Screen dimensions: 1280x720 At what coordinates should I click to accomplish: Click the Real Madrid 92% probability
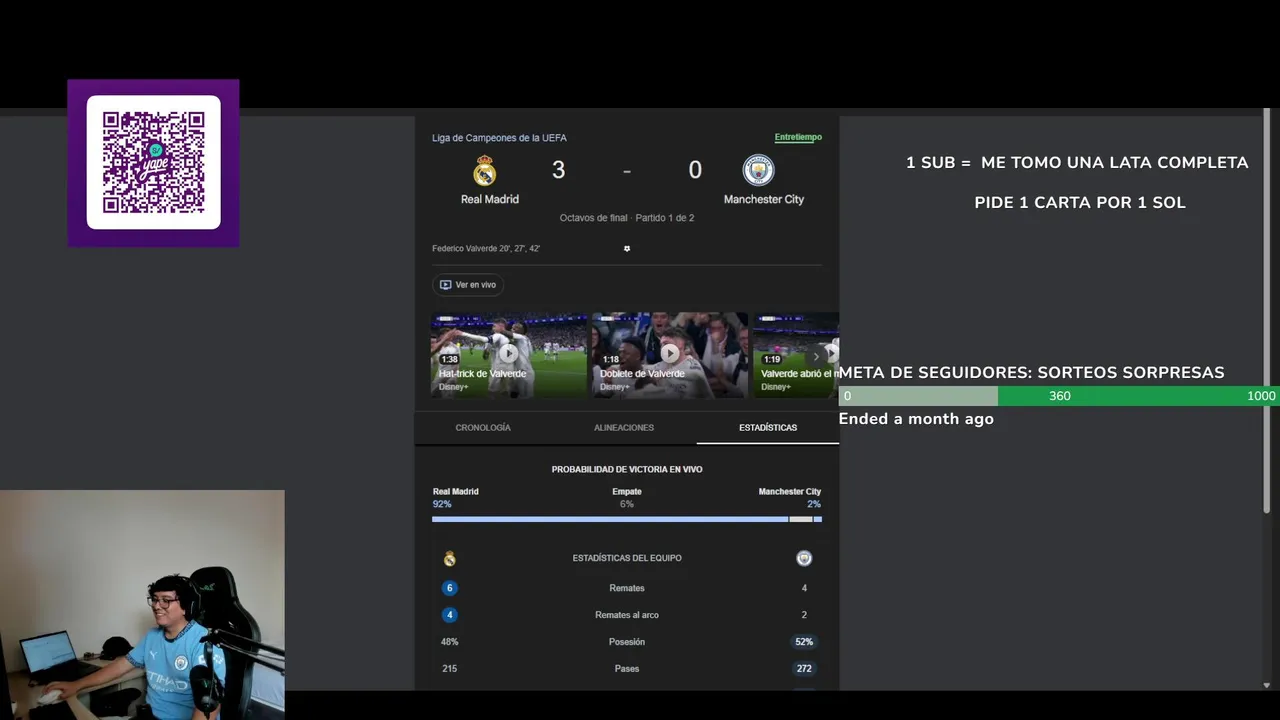tap(442, 504)
